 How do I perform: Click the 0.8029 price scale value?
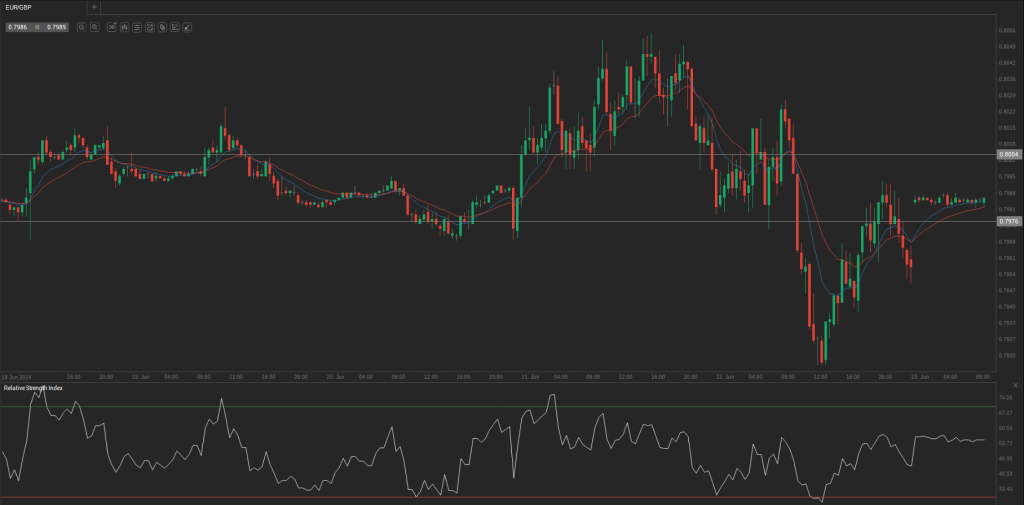click(1008, 95)
